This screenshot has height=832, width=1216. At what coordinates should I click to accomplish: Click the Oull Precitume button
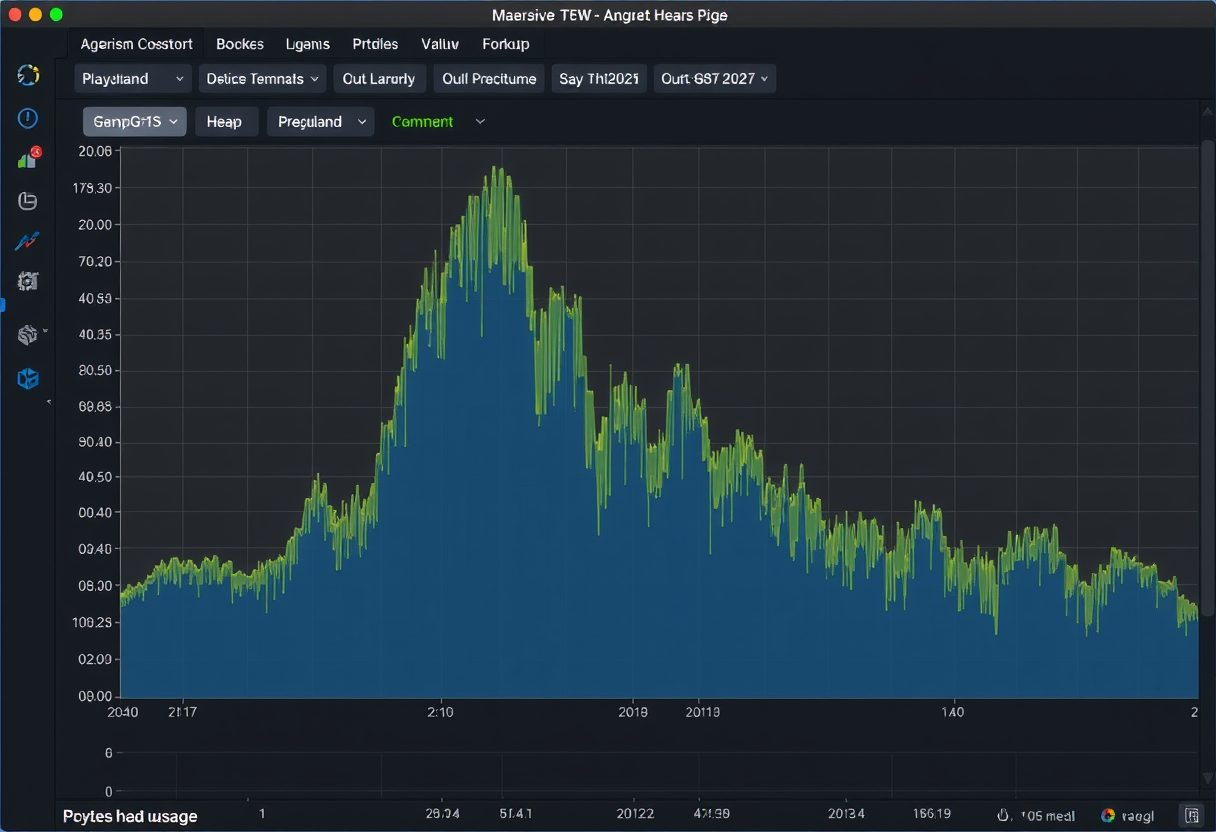point(489,79)
